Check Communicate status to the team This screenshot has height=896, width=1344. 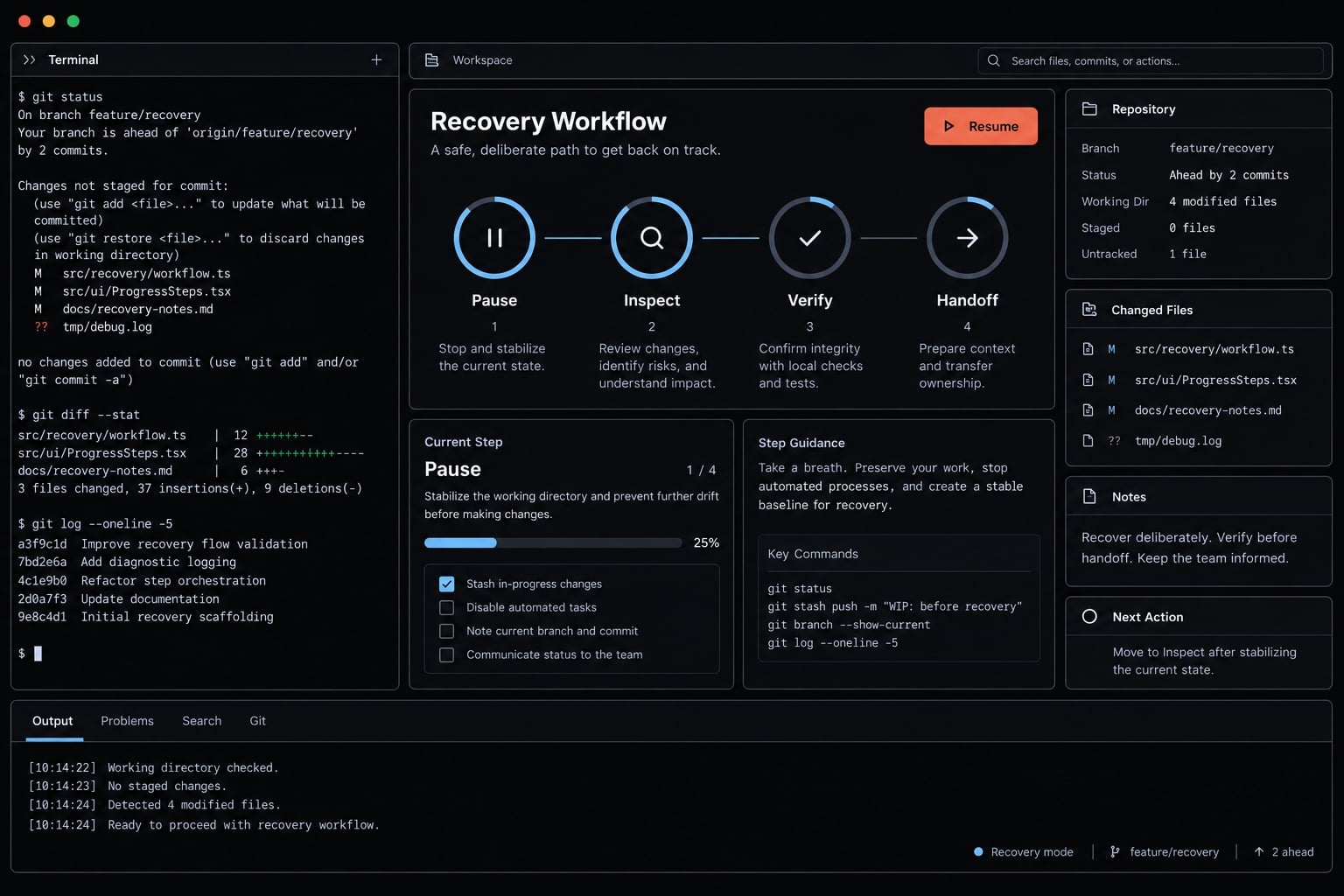[x=446, y=654]
